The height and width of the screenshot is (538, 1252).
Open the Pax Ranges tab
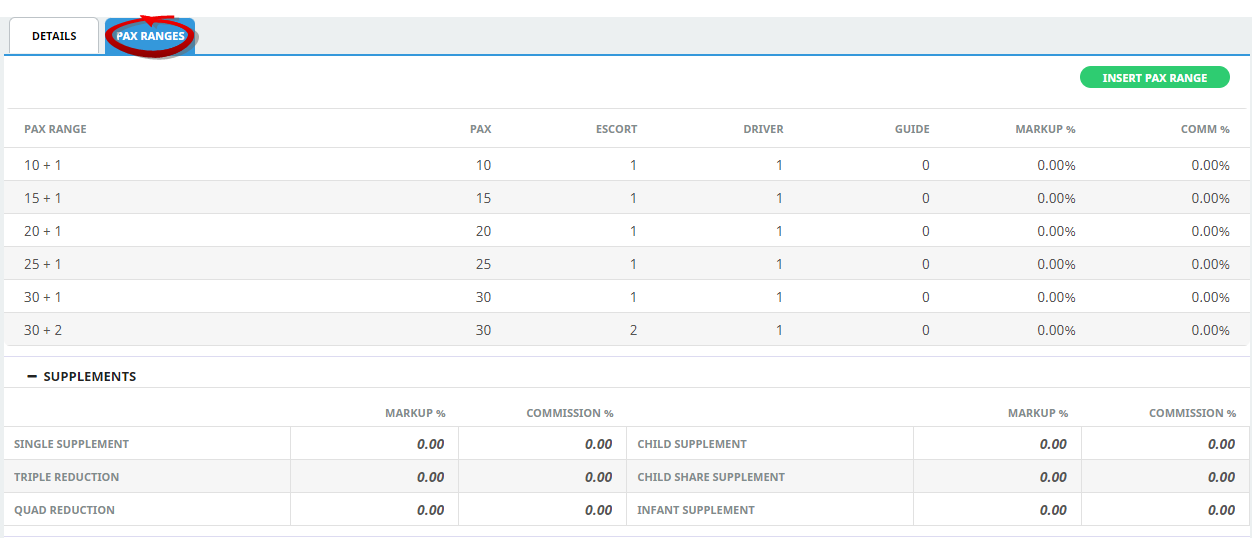coord(150,36)
